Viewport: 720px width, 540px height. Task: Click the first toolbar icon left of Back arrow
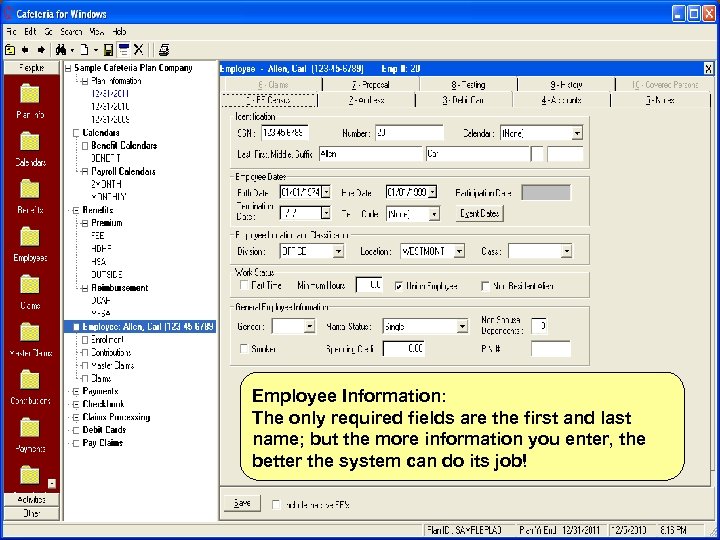[x=10, y=50]
